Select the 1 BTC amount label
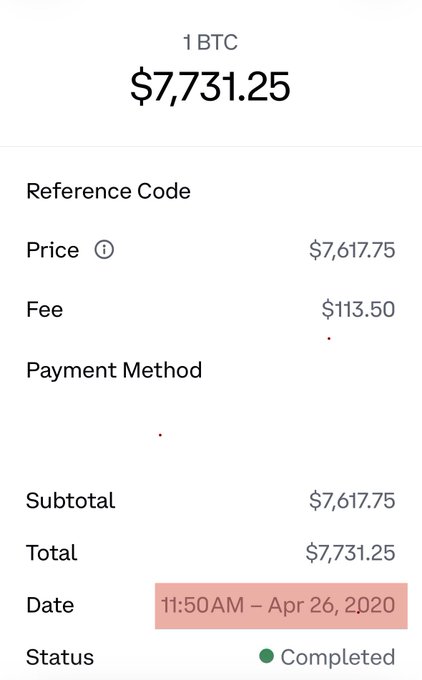 pos(210,42)
